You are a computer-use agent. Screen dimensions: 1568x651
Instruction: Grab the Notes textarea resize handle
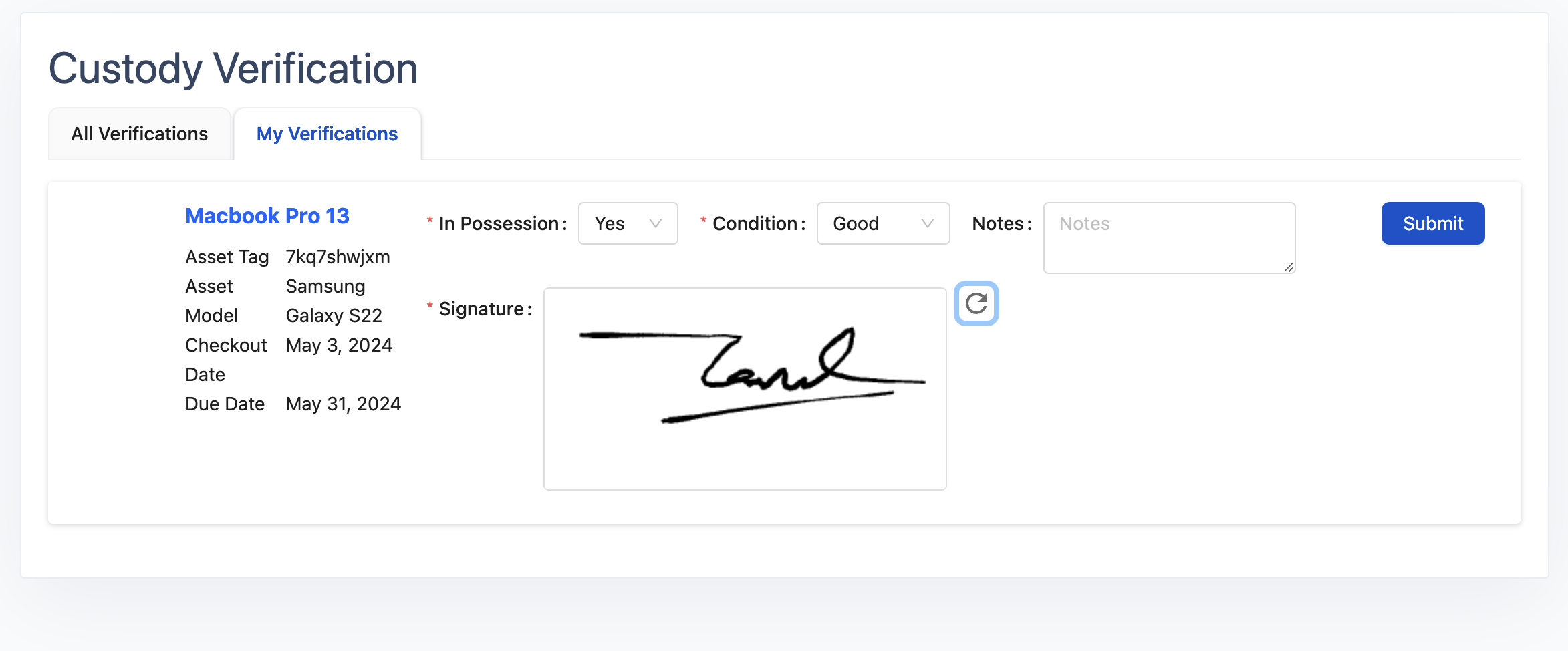point(1289,267)
